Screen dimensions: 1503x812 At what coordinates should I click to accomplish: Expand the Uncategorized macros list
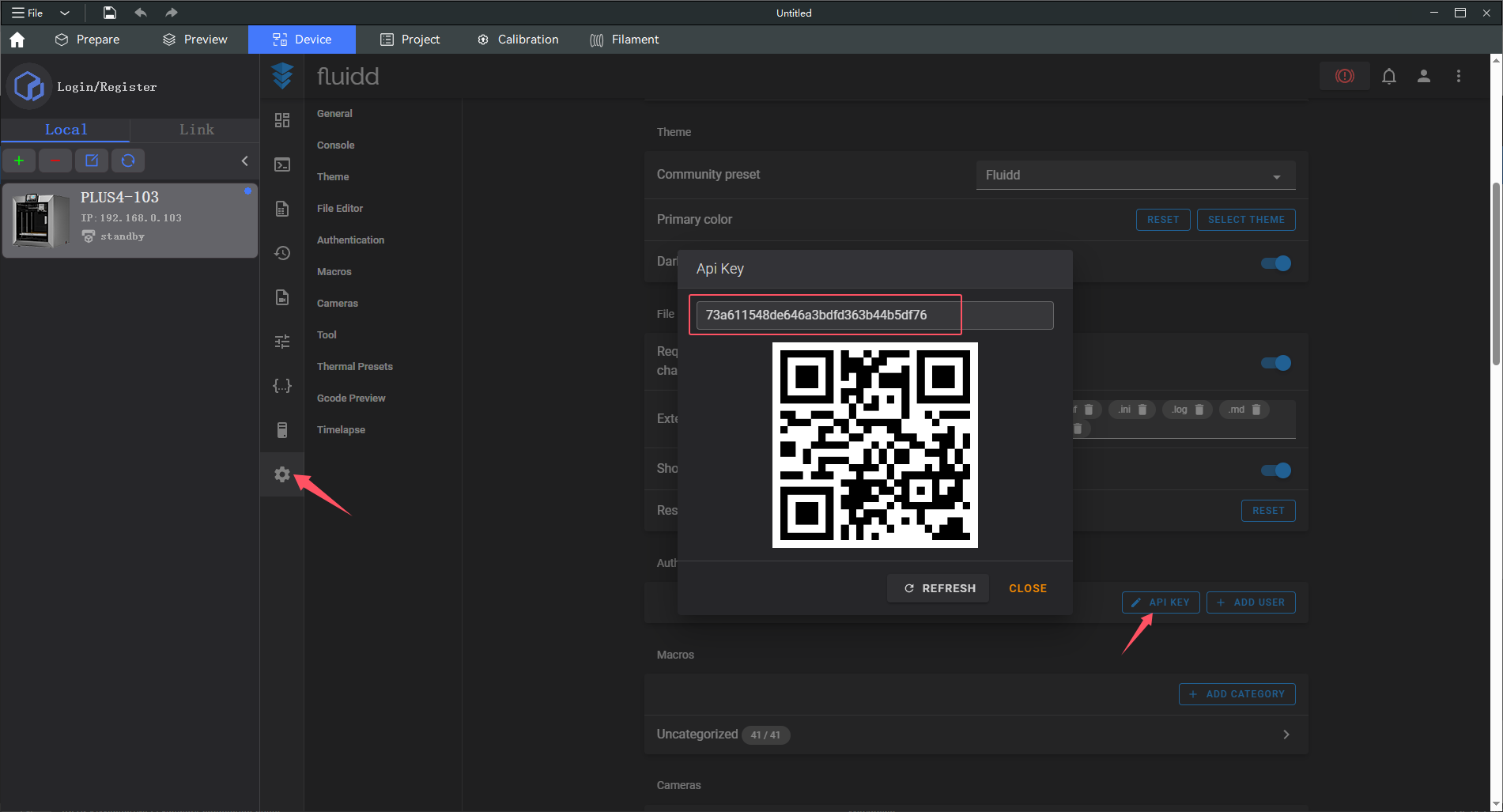tap(1286, 735)
